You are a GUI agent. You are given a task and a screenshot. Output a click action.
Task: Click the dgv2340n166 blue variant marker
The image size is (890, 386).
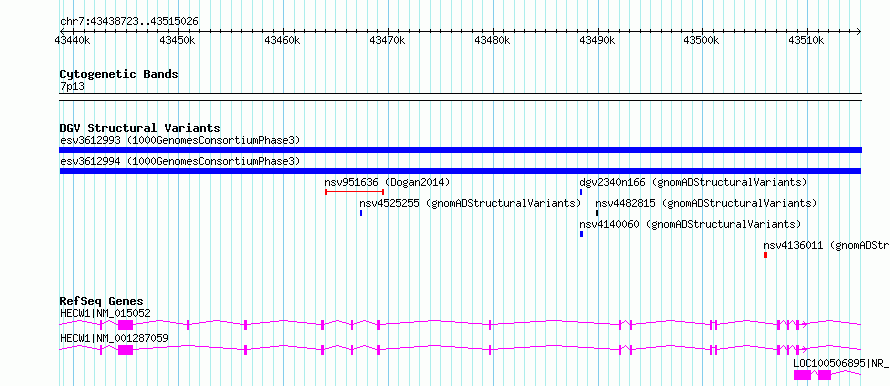click(x=581, y=192)
